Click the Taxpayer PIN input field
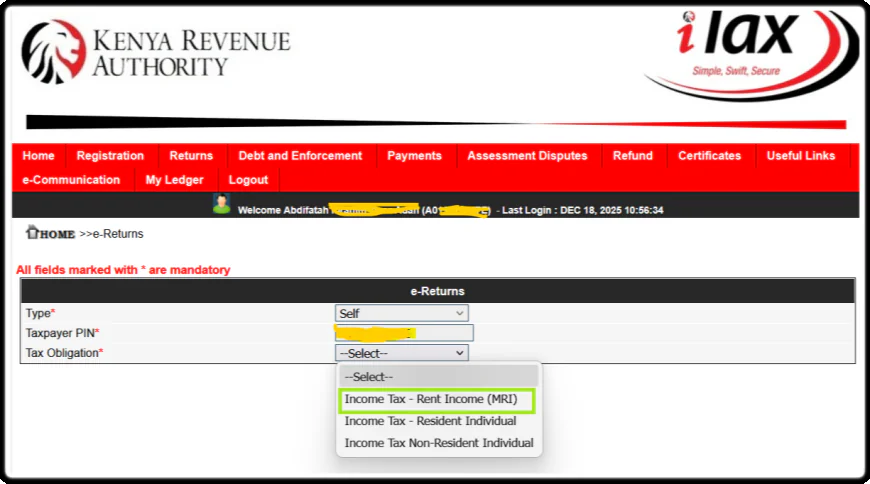This screenshot has width=870, height=484. click(404, 333)
